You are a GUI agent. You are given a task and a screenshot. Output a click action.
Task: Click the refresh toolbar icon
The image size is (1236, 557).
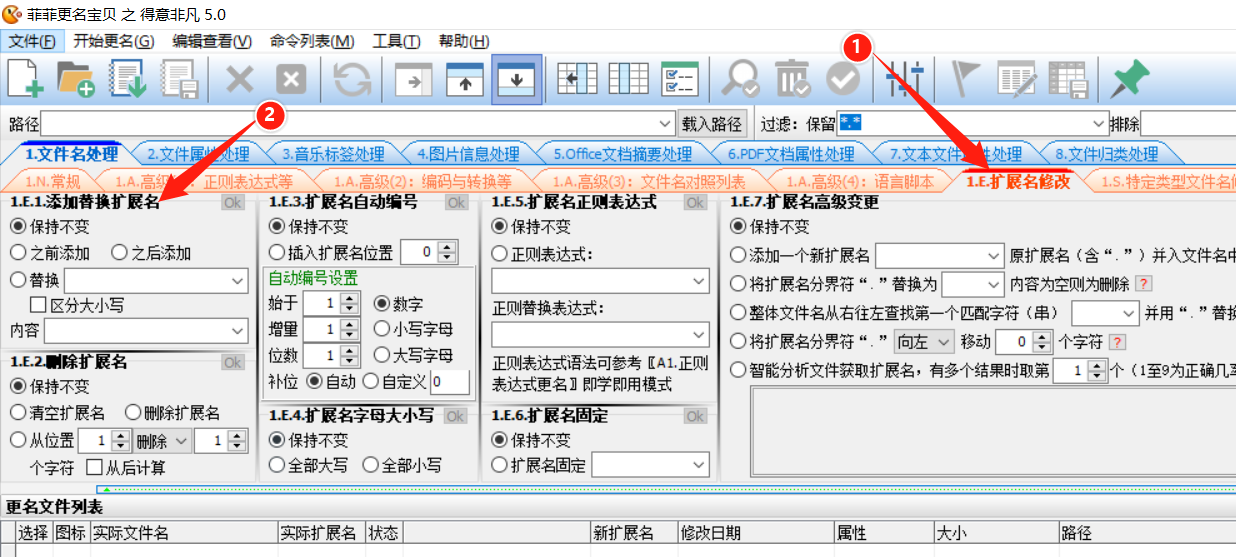[x=352, y=79]
